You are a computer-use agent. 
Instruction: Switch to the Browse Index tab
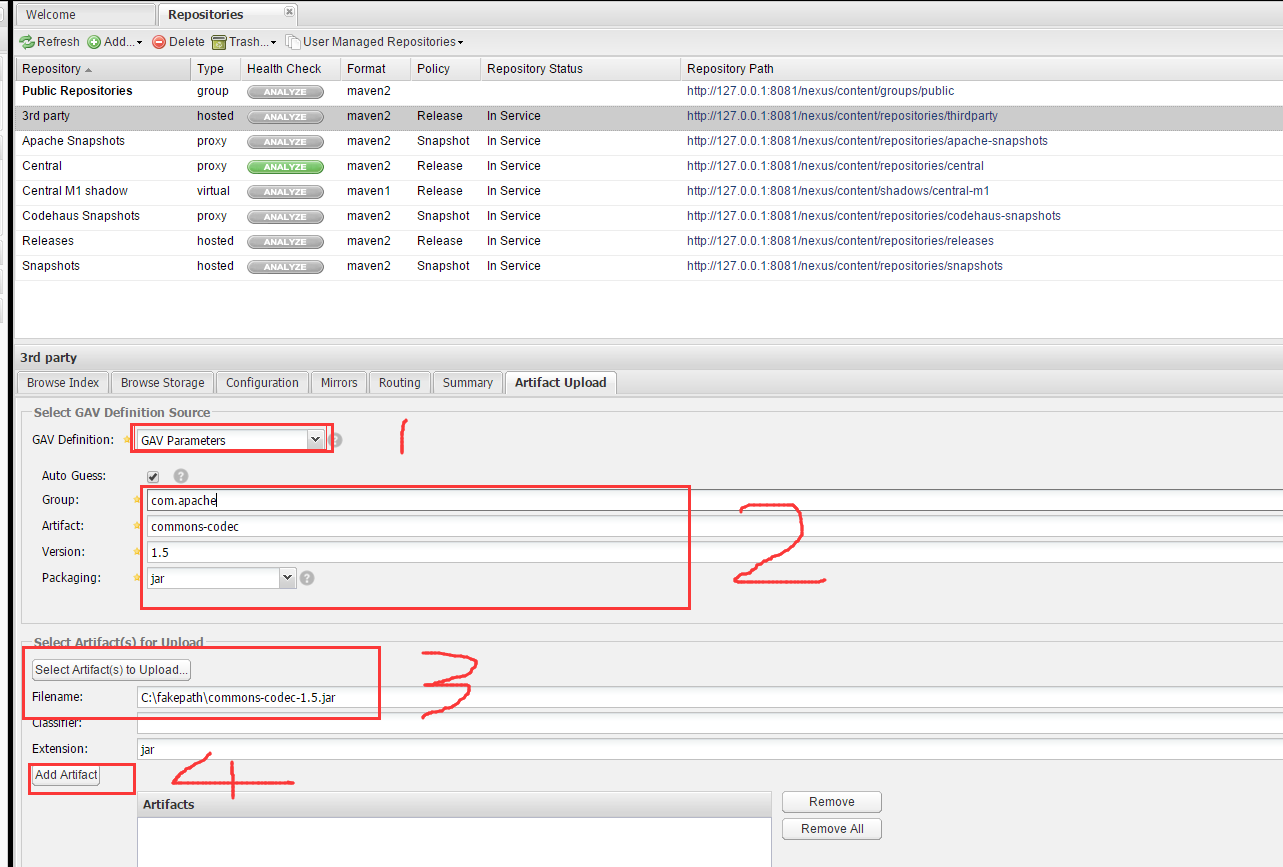coord(63,383)
